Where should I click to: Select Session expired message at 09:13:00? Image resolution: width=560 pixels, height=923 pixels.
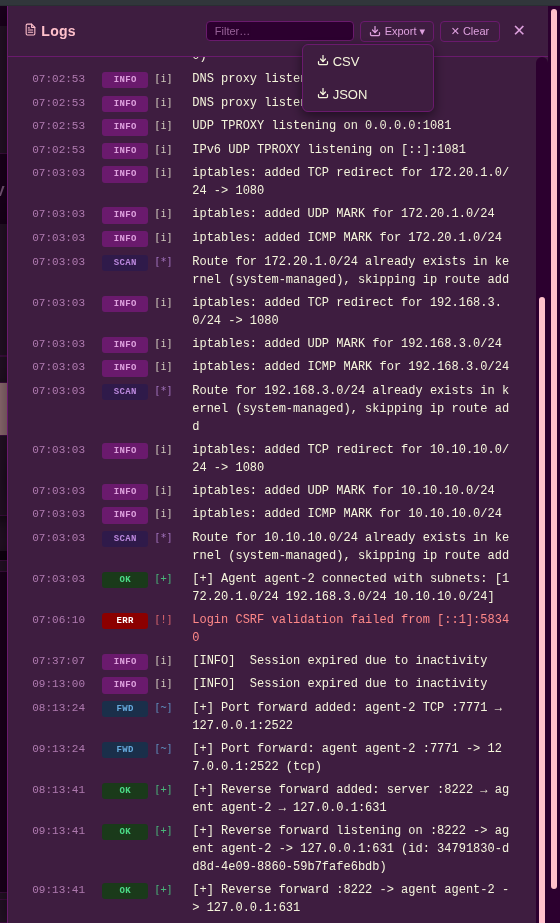point(340,683)
